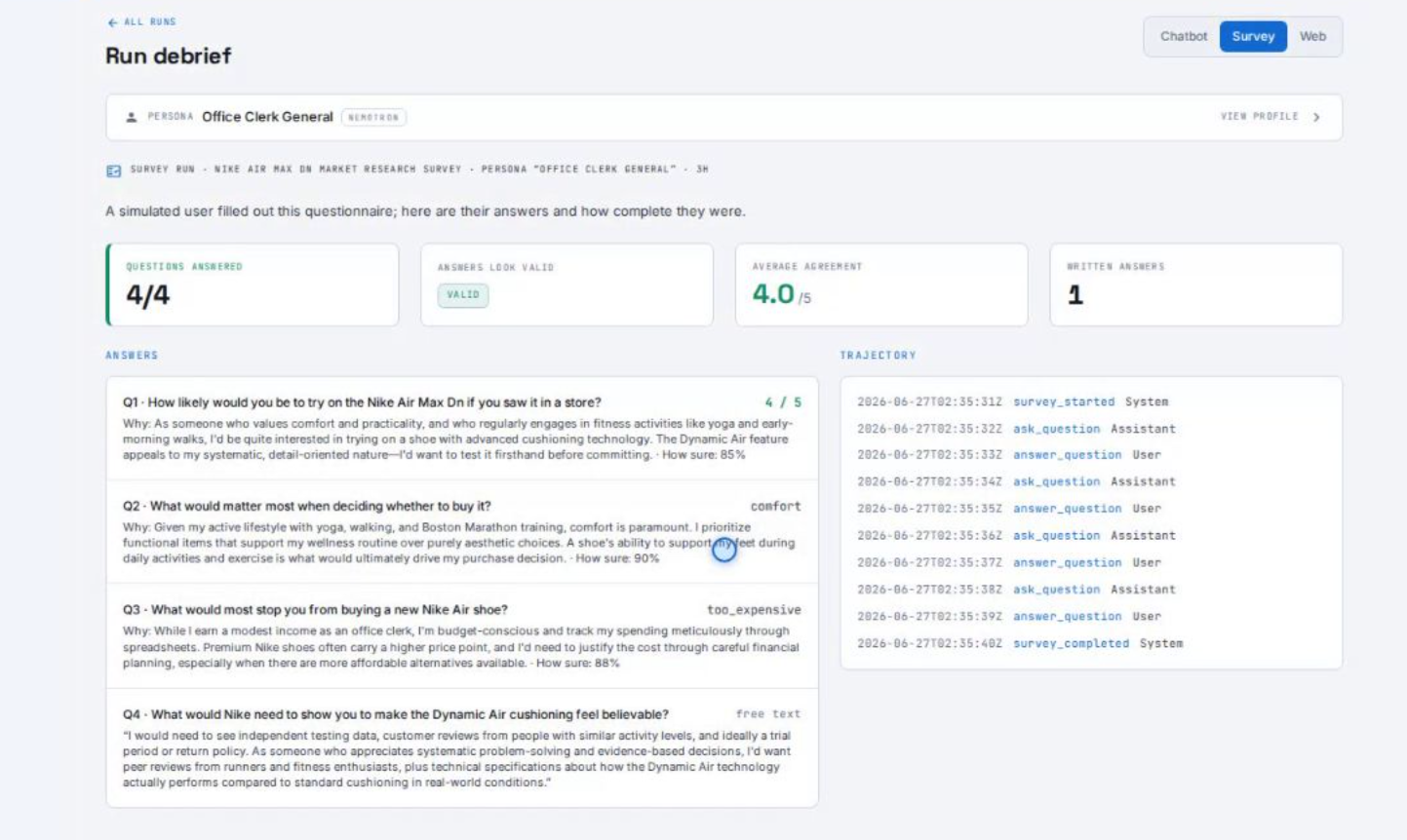Viewport: 1407px width, 840px height.
Task: Open the Average Agreement 4.0 card
Action: (881, 285)
